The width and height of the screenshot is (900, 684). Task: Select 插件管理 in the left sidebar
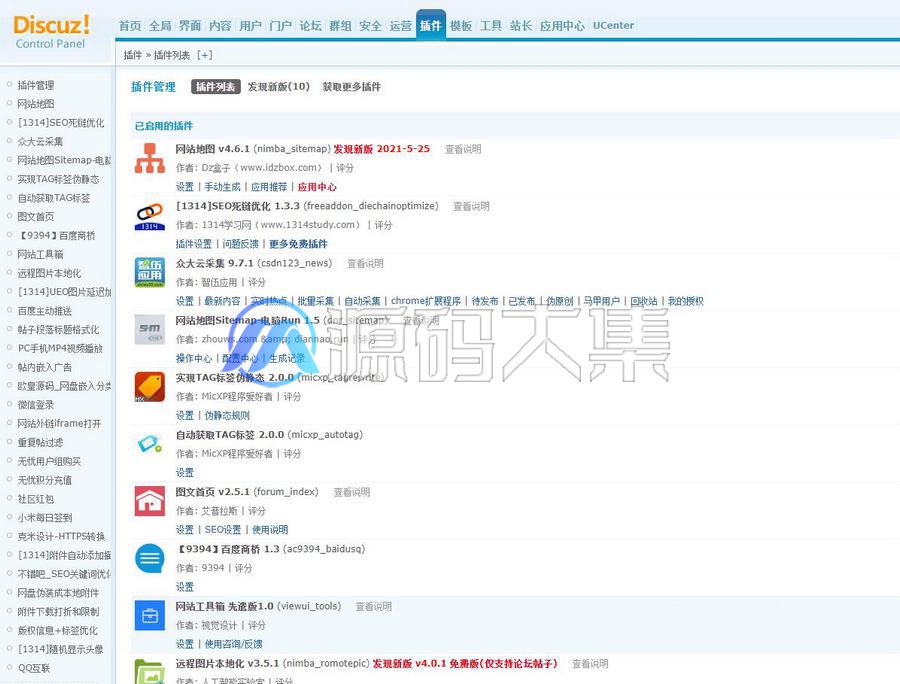pyautogui.click(x=36, y=85)
